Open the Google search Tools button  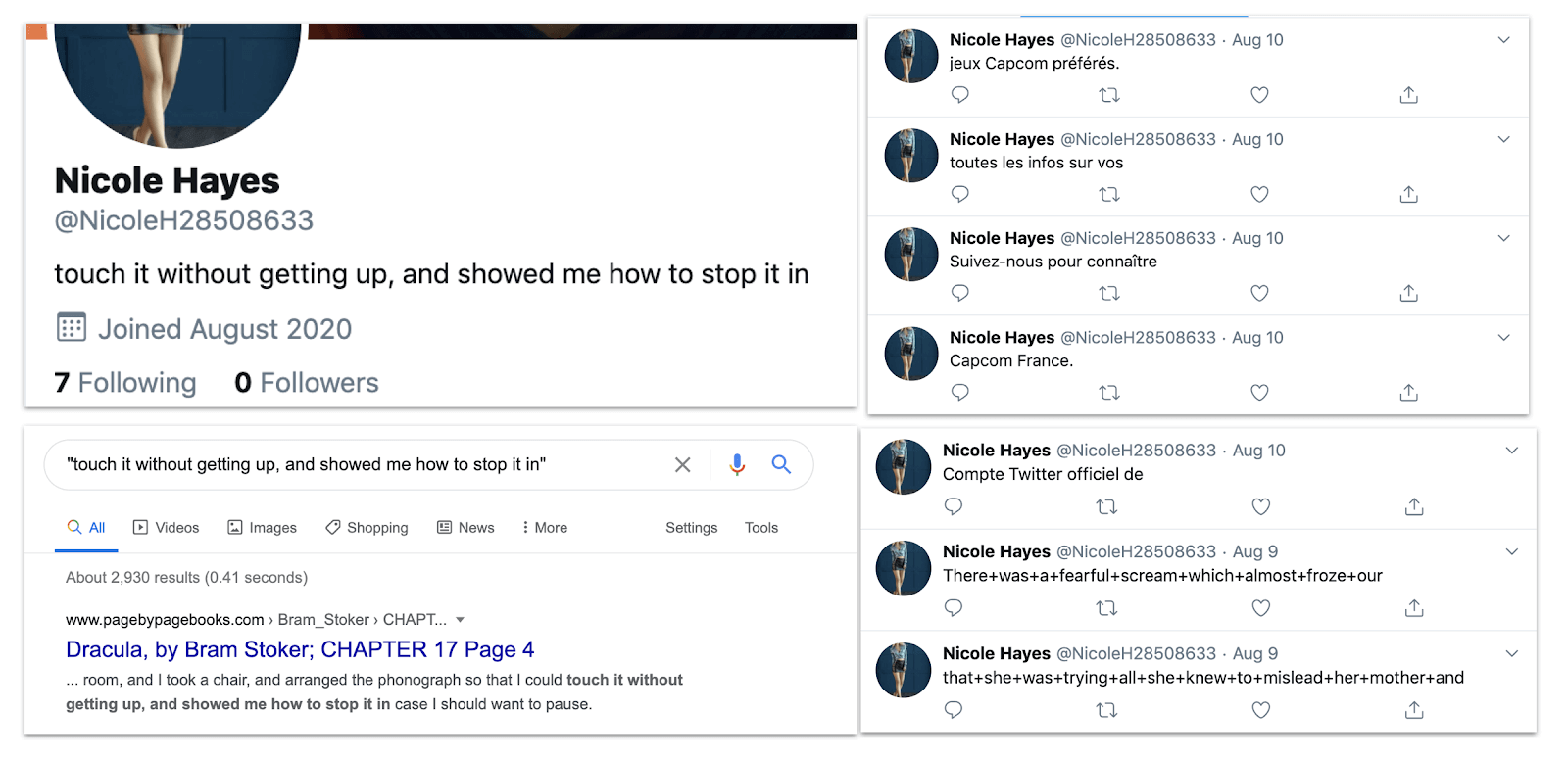pos(761,528)
